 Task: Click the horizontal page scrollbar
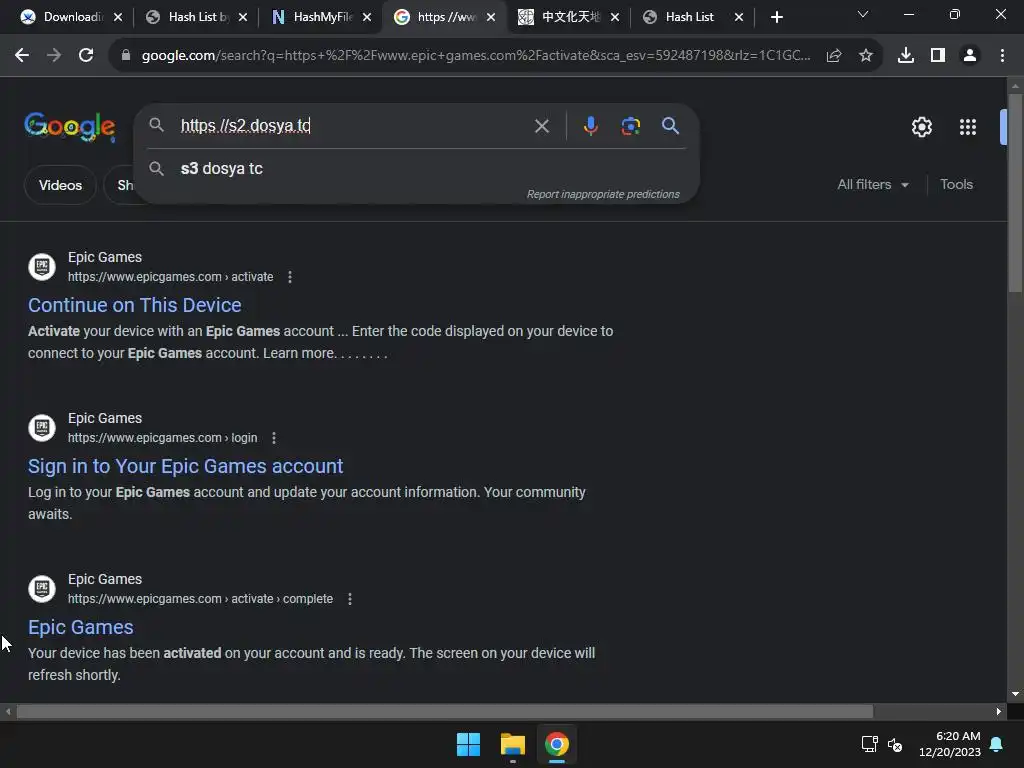(444, 711)
